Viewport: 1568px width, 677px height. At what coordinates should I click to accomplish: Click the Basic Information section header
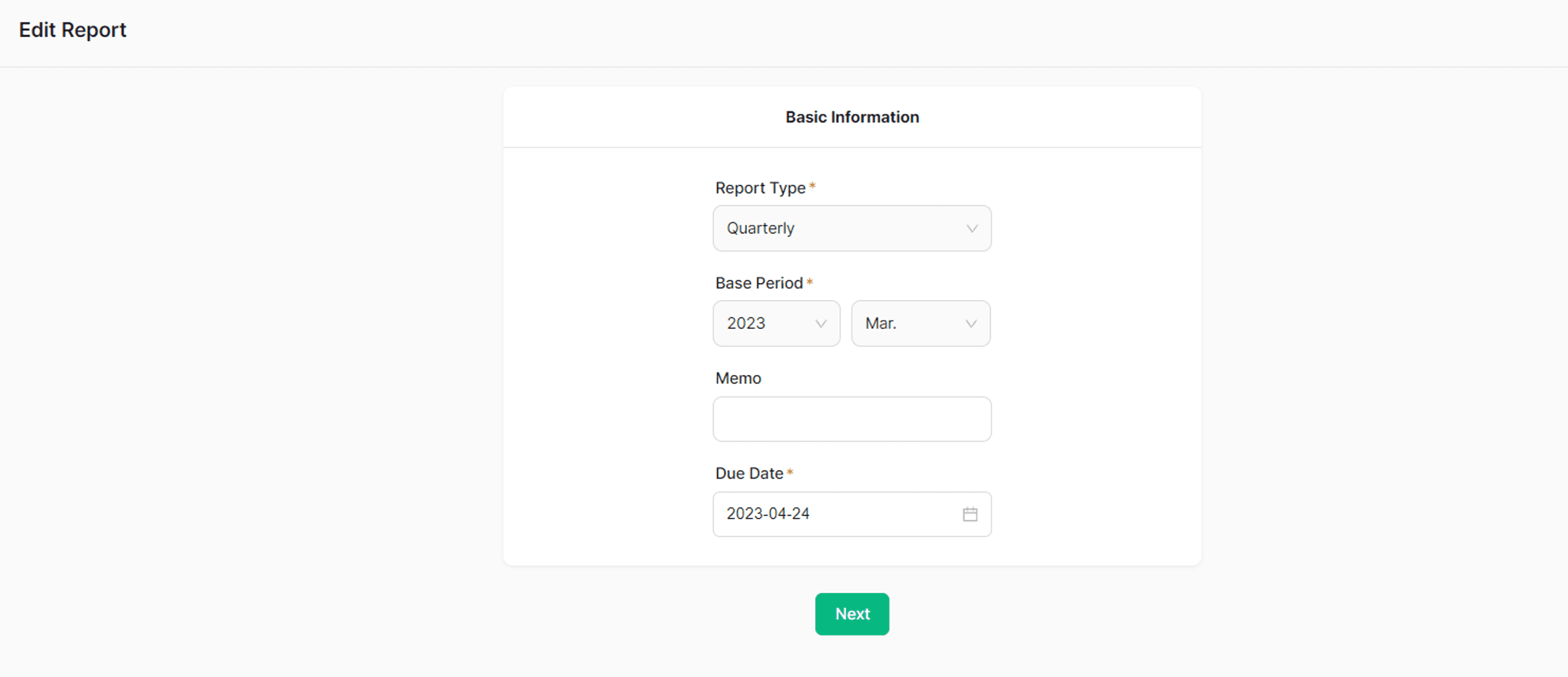[852, 117]
